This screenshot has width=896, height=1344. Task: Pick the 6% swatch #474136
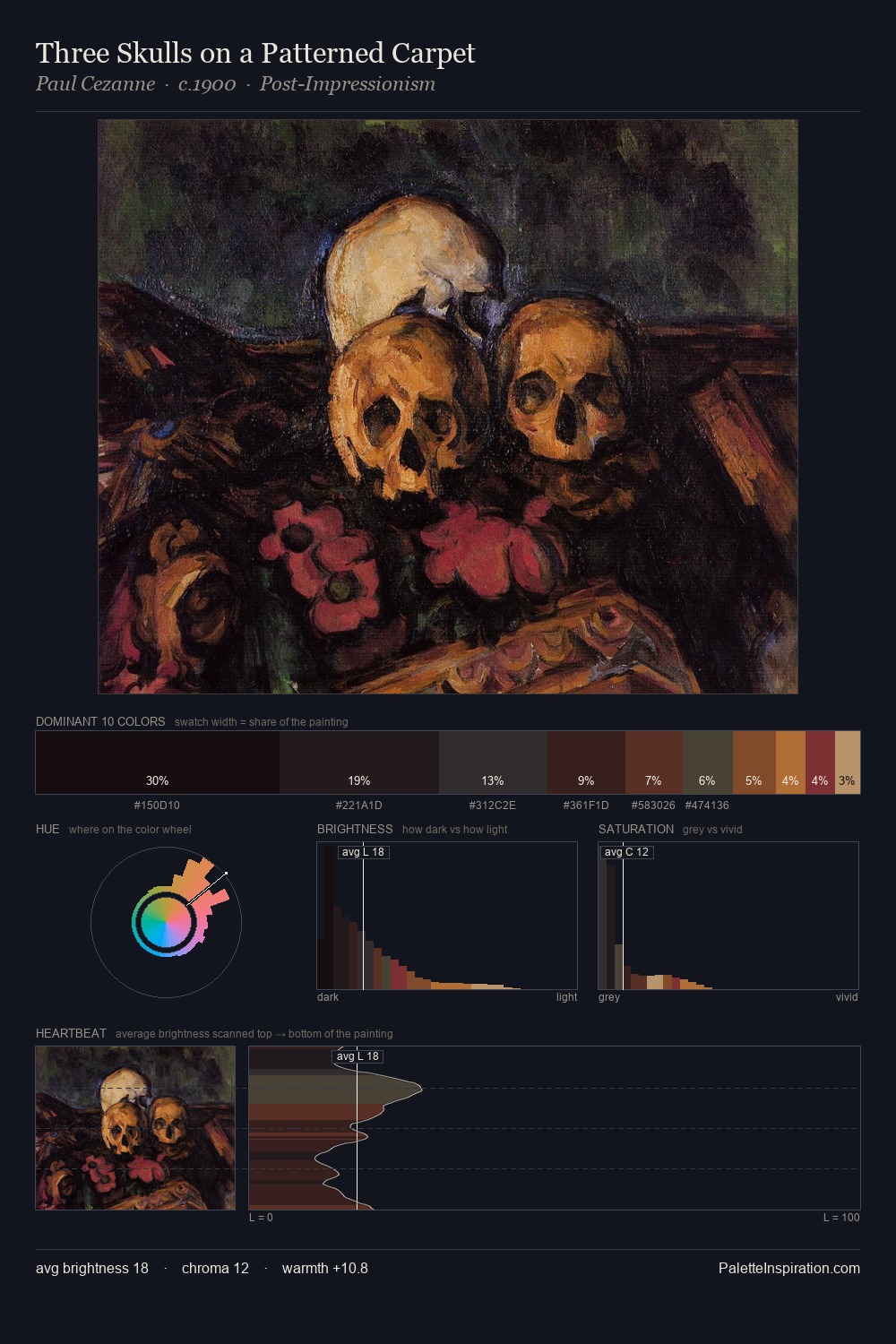point(708,762)
